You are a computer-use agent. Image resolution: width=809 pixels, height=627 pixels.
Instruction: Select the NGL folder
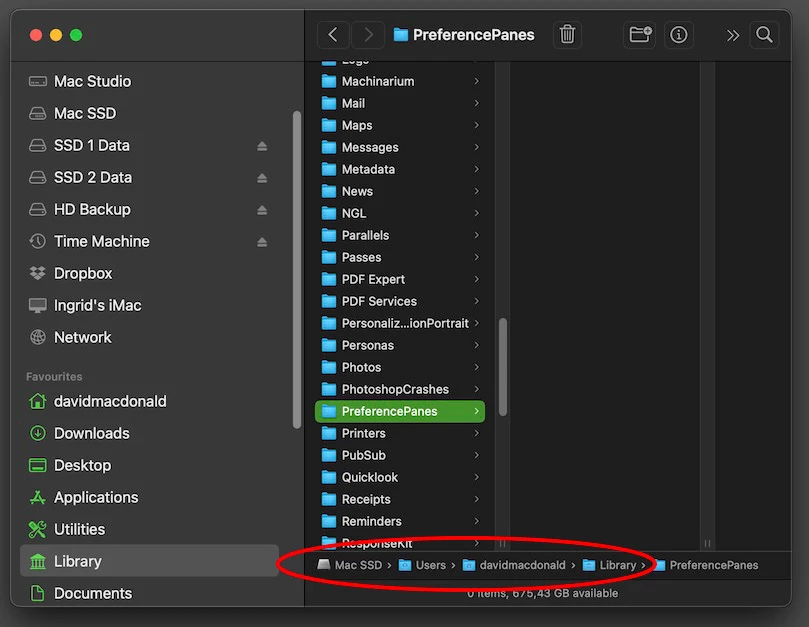(x=400, y=214)
